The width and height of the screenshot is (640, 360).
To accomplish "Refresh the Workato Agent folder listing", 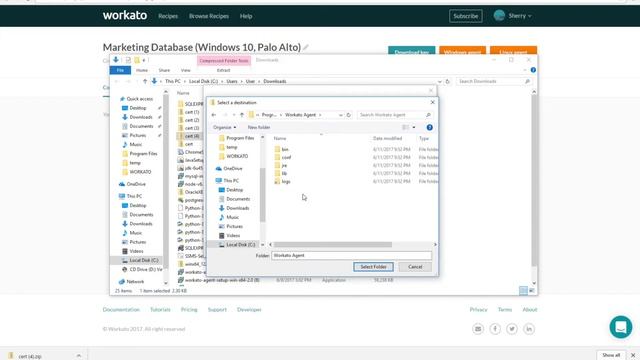I will tap(349, 115).
